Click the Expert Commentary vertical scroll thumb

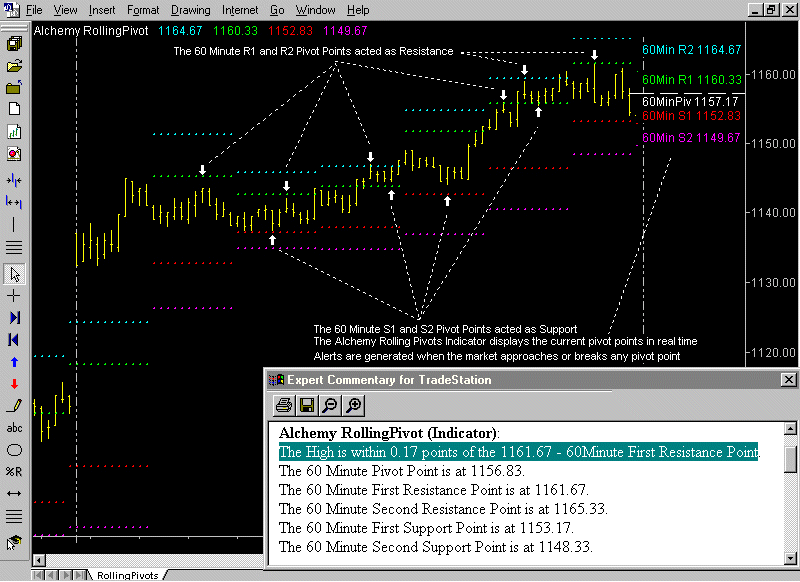click(790, 460)
